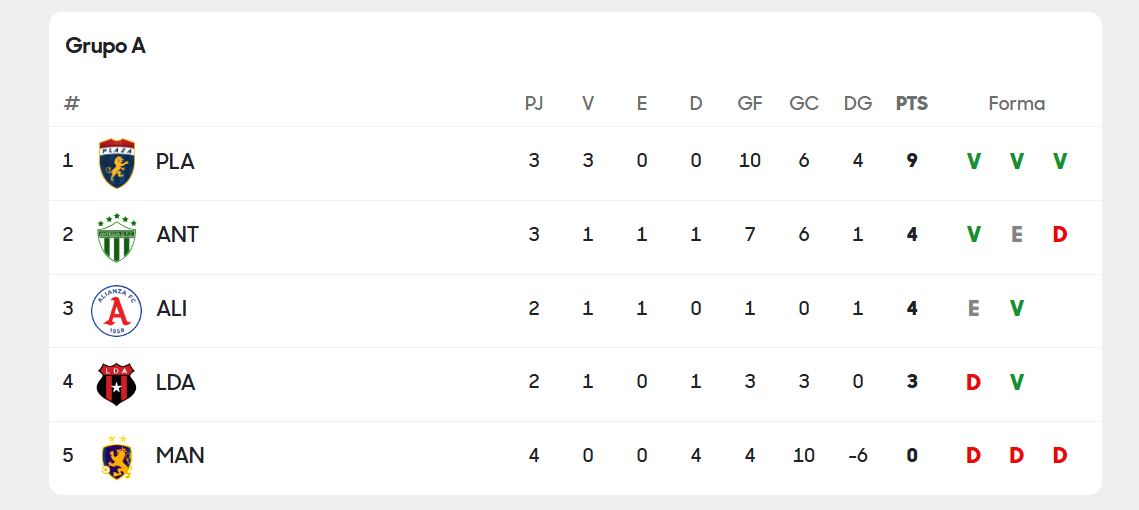Open the ANT team link

click(177, 235)
